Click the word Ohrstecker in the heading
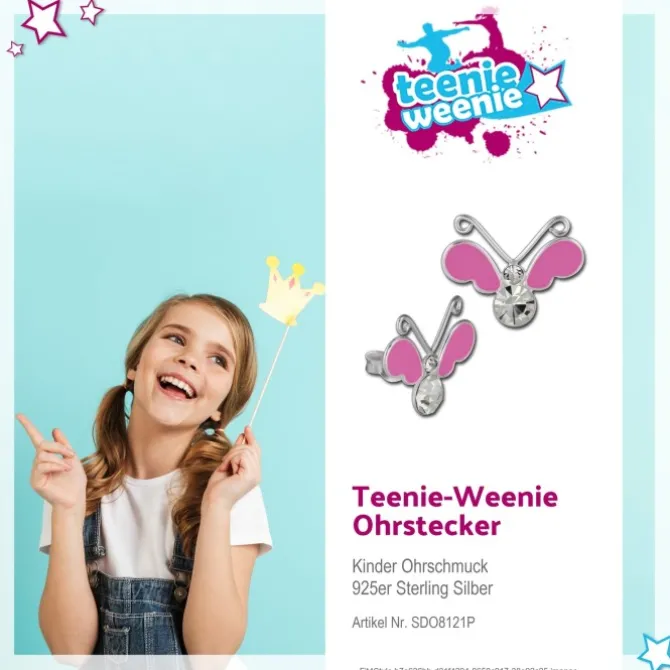 426,526
